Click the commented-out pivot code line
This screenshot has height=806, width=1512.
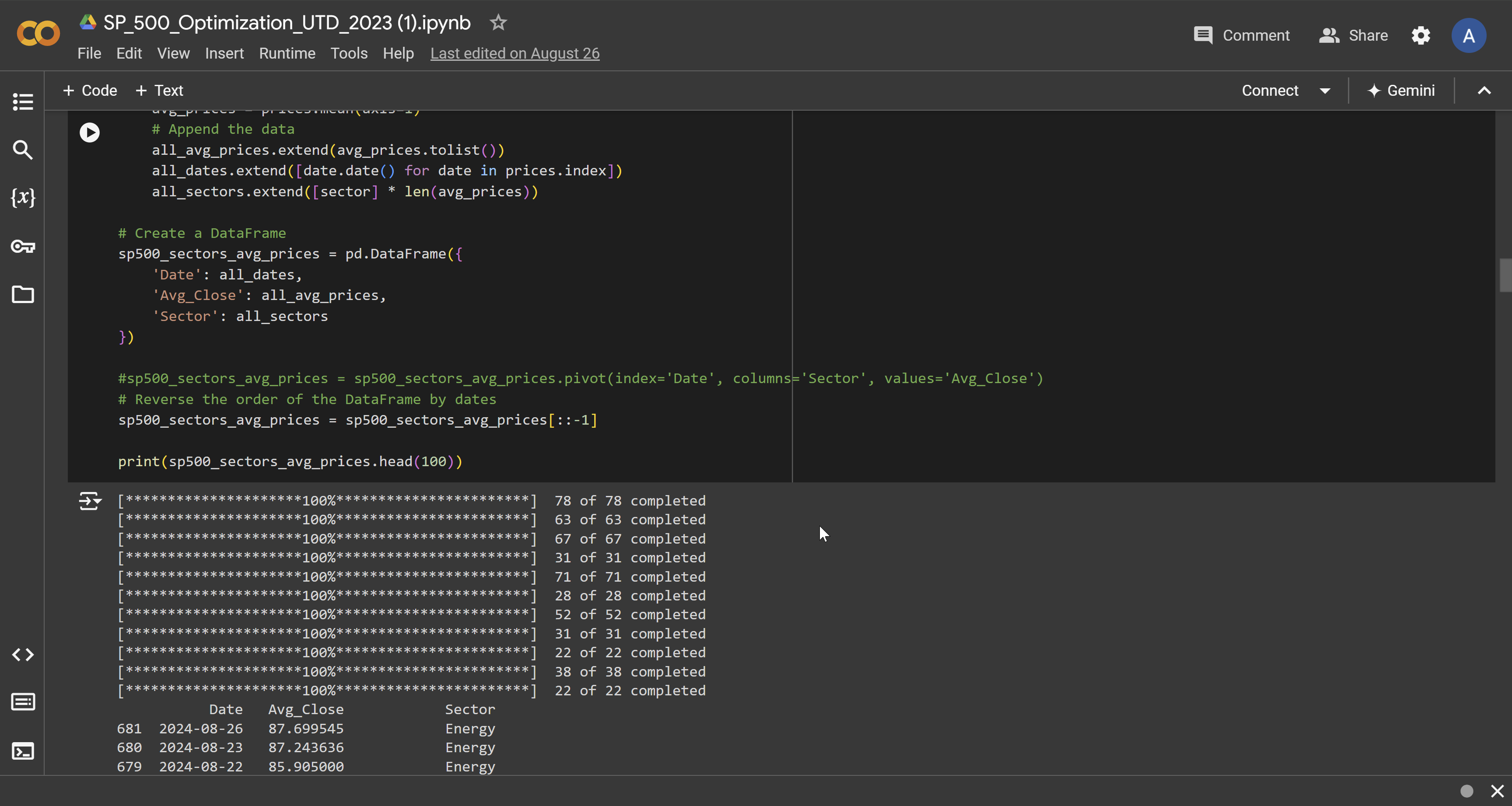click(x=581, y=378)
